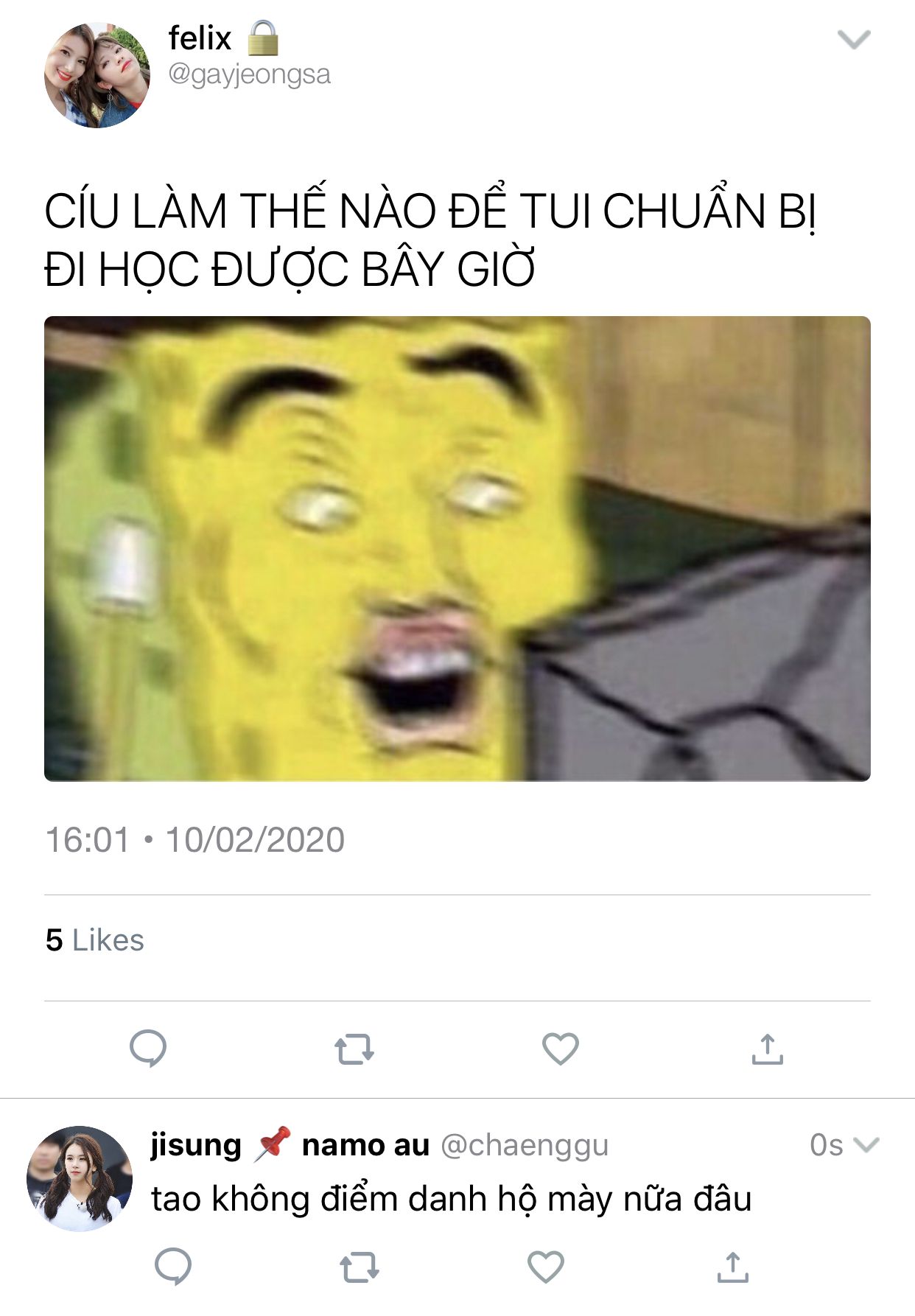Reply to jisung's comment
The width and height of the screenshot is (915, 1316).
(x=173, y=1267)
